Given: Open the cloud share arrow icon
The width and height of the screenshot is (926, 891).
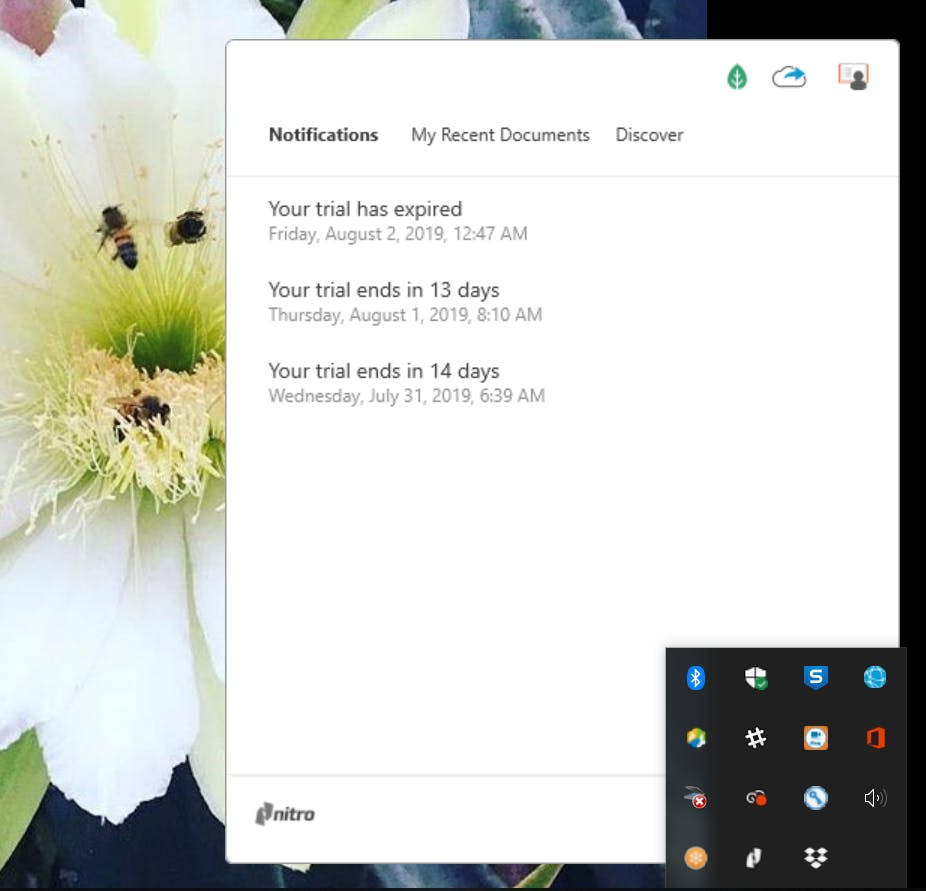Looking at the screenshot, I should [x=789, y=77].
